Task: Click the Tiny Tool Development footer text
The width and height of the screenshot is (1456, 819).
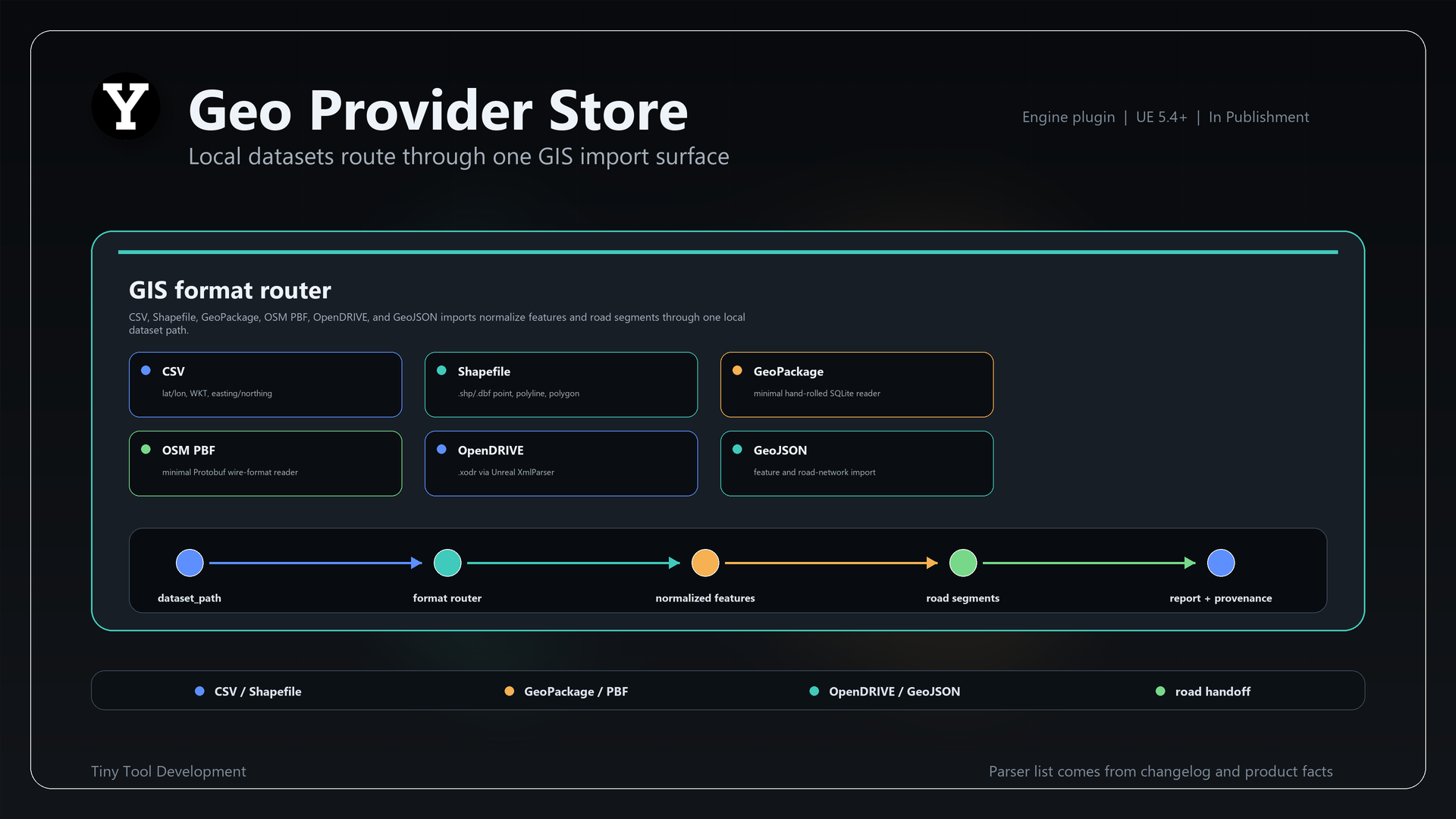Action: tap(168, 771)
